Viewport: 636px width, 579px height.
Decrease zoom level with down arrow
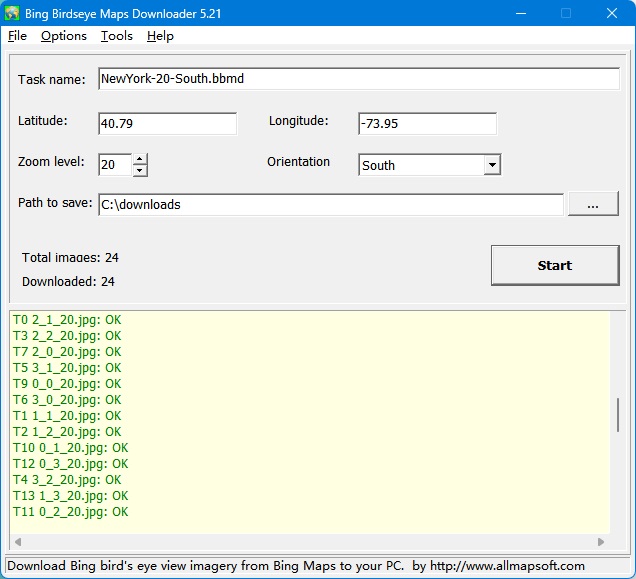[x=140, y=171]
